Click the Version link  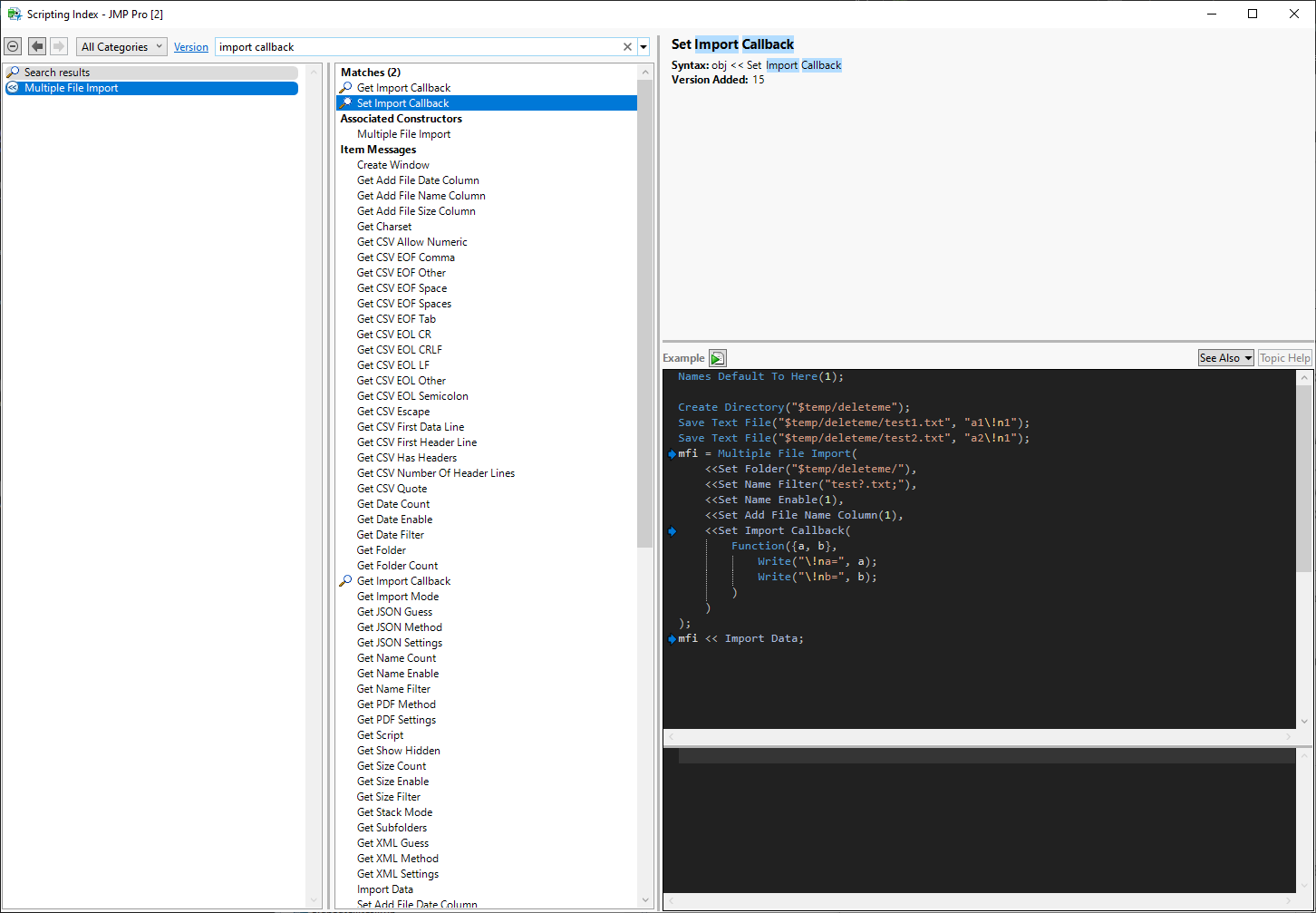[191, 47]
